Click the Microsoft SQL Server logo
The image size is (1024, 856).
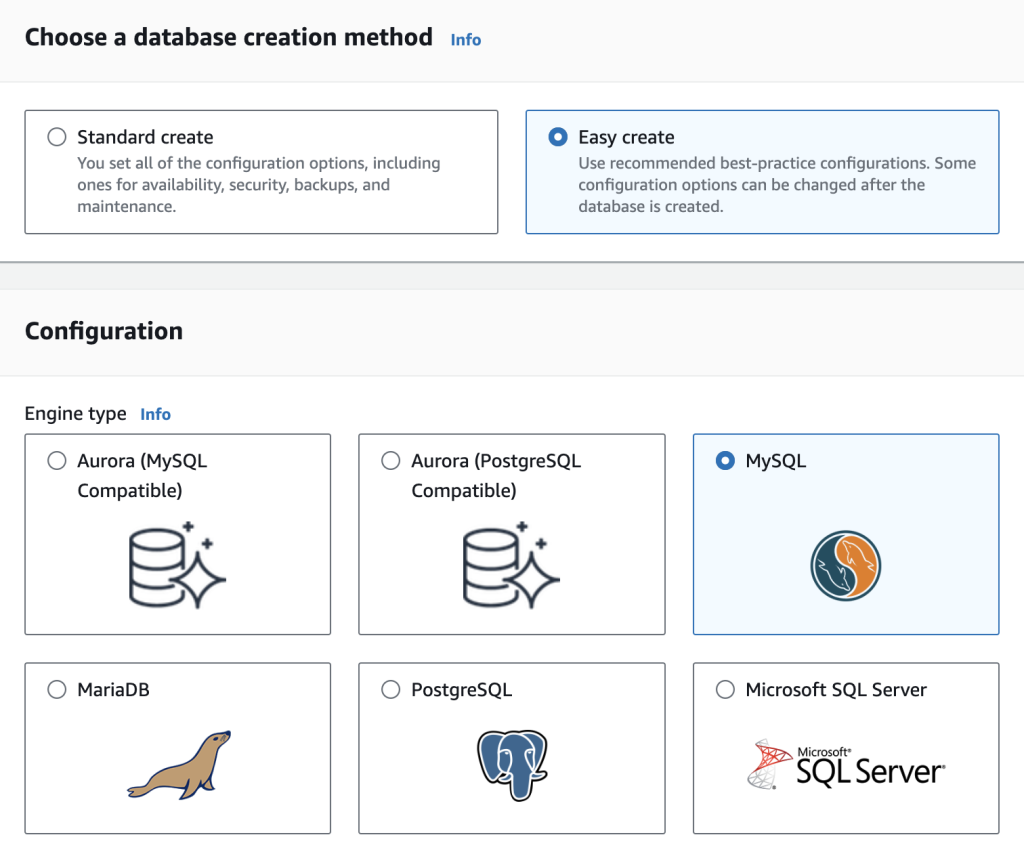847,765
